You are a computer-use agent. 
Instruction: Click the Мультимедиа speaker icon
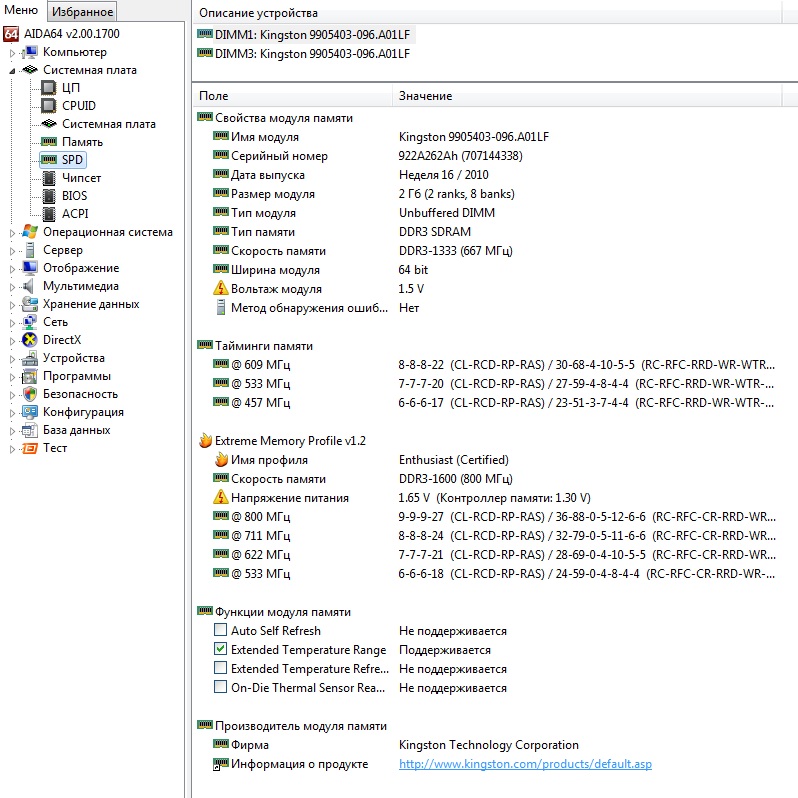pos(29,286)
